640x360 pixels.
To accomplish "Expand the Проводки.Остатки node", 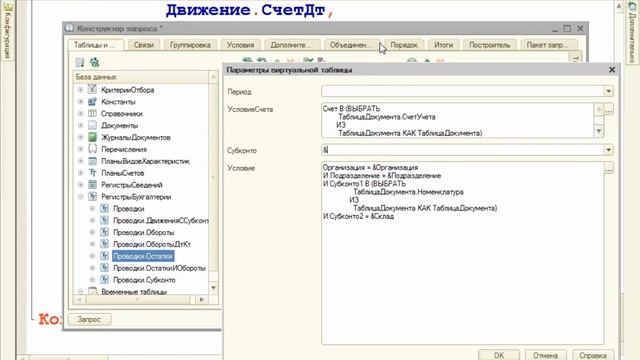I will click(x=92, y=256).
